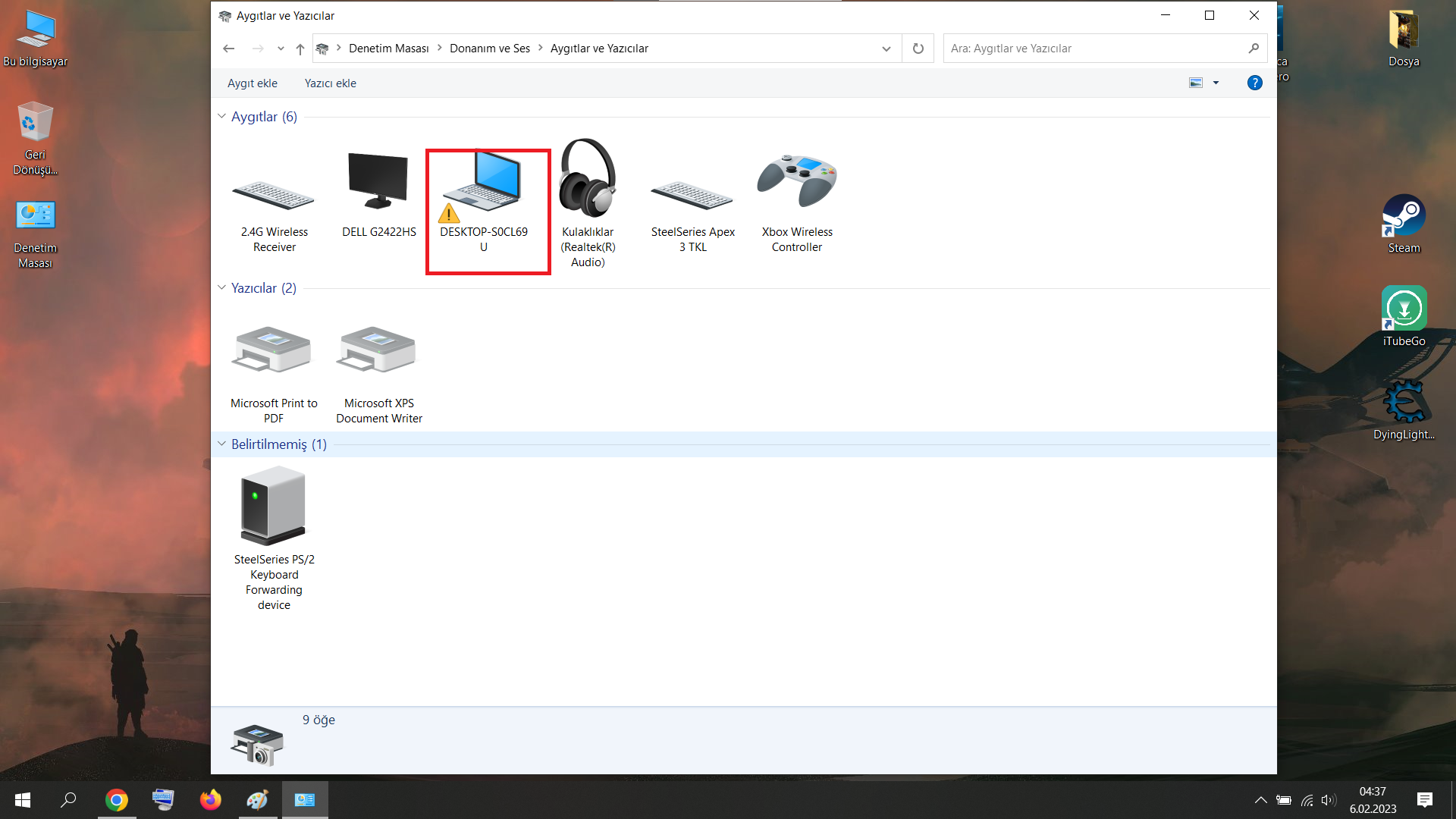Image resolution: width=1456 pixels, height=819 pixels.
Task: Collapse the Aygıtlar (6) group
Action: (x=221, y=116)
